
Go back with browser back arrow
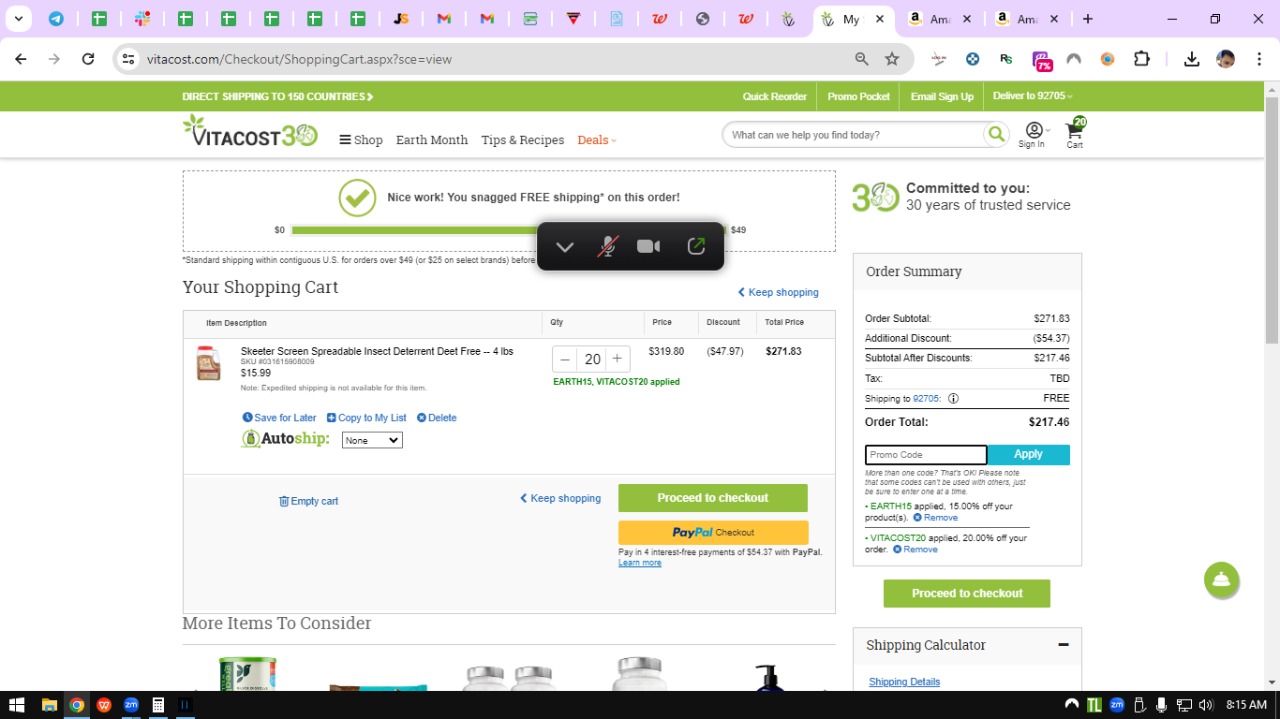tap(21, 59)
